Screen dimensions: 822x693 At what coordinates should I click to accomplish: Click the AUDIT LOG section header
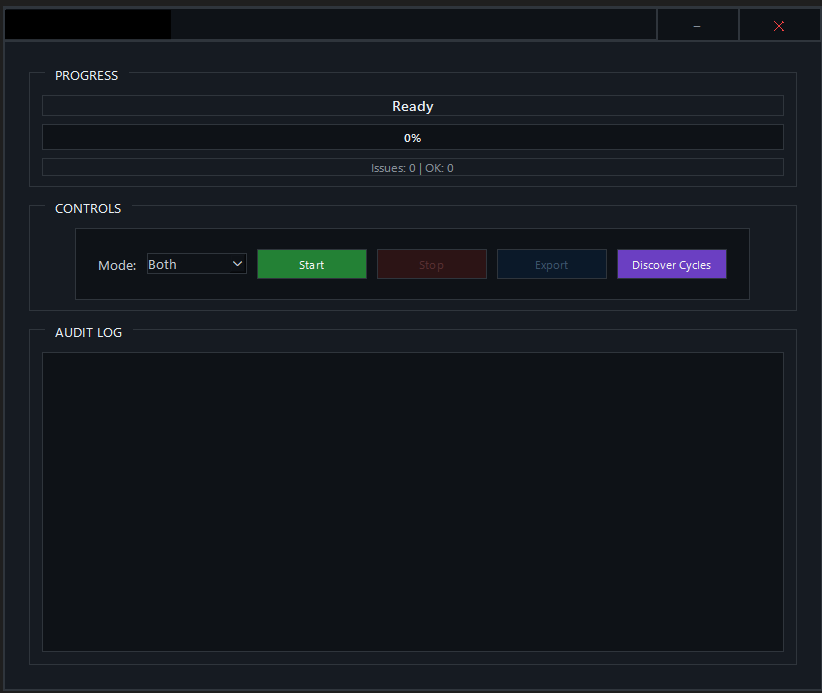(x=88, y=332)
